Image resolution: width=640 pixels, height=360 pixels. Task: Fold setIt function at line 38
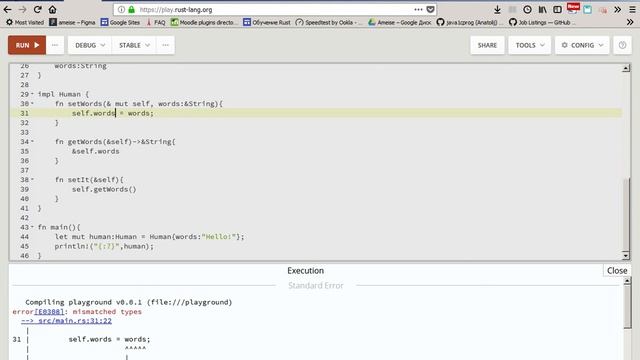(32, 180)
